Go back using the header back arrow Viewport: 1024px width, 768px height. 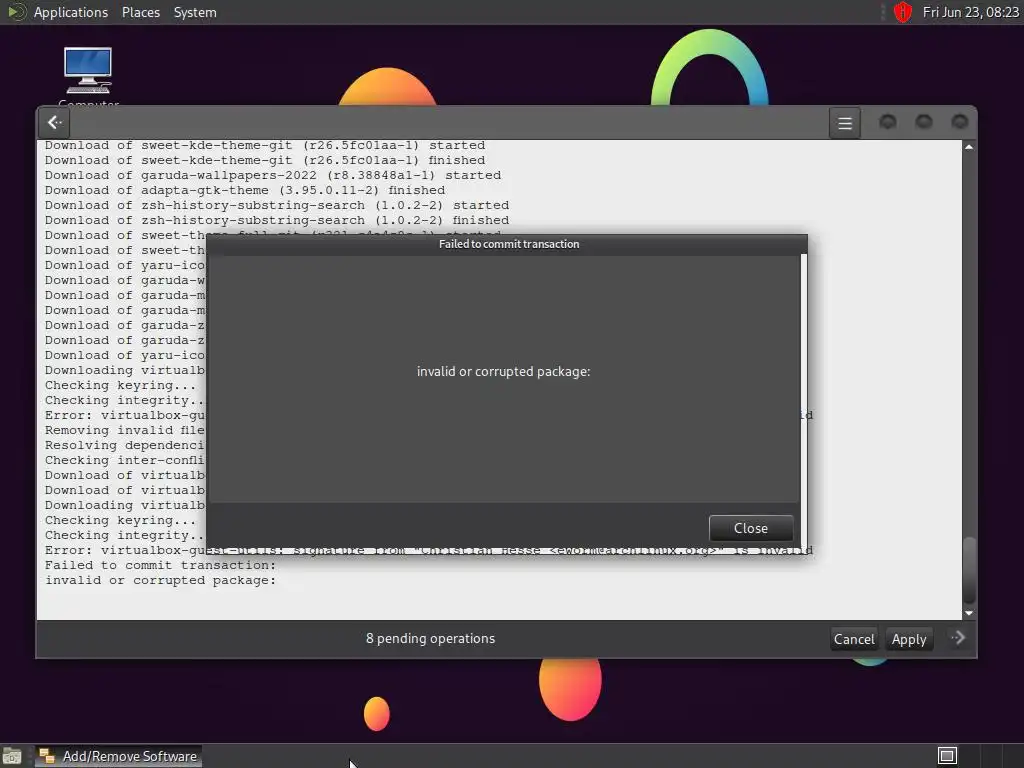(55, 122)
